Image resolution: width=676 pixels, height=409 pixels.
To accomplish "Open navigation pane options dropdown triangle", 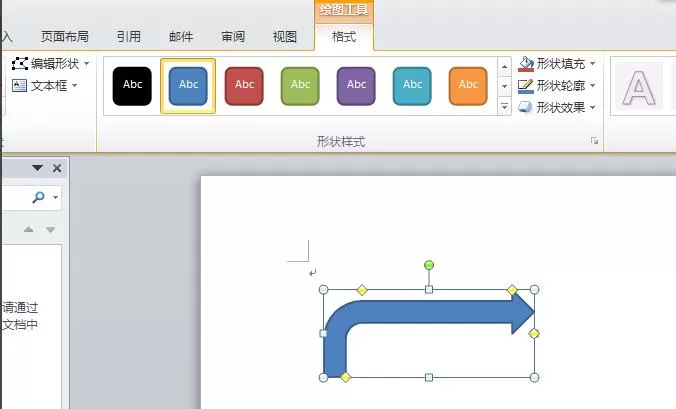I will coord(38,168).
